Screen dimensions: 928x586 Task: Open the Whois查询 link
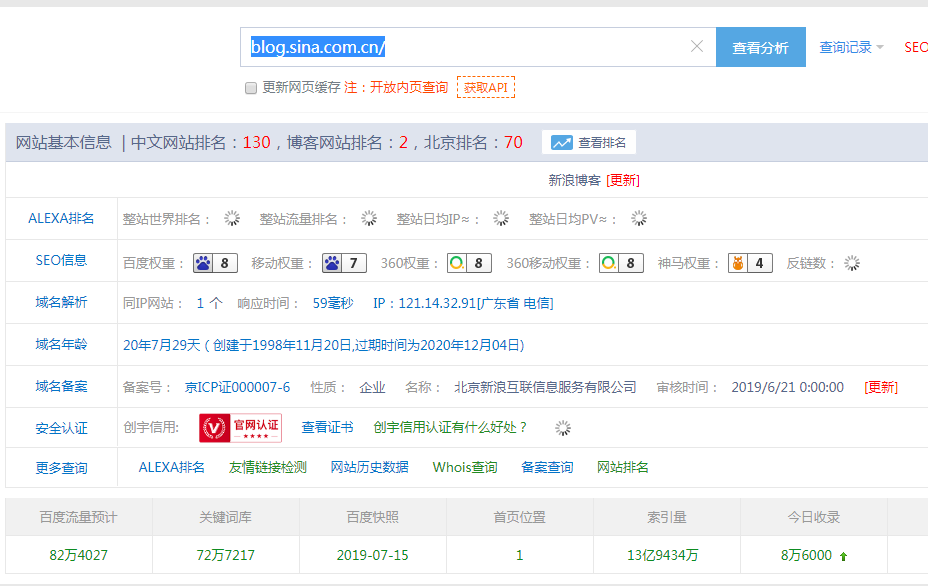[x=465, y=467]
